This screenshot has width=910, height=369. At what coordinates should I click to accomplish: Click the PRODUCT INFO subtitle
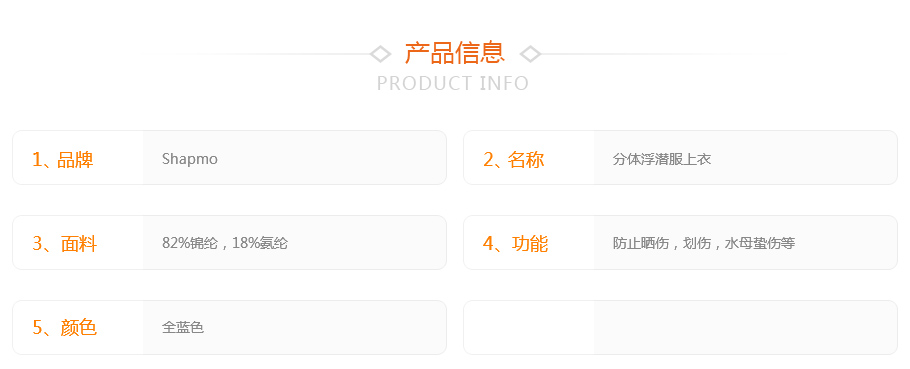pyautogui.click(x=453, y=84)
